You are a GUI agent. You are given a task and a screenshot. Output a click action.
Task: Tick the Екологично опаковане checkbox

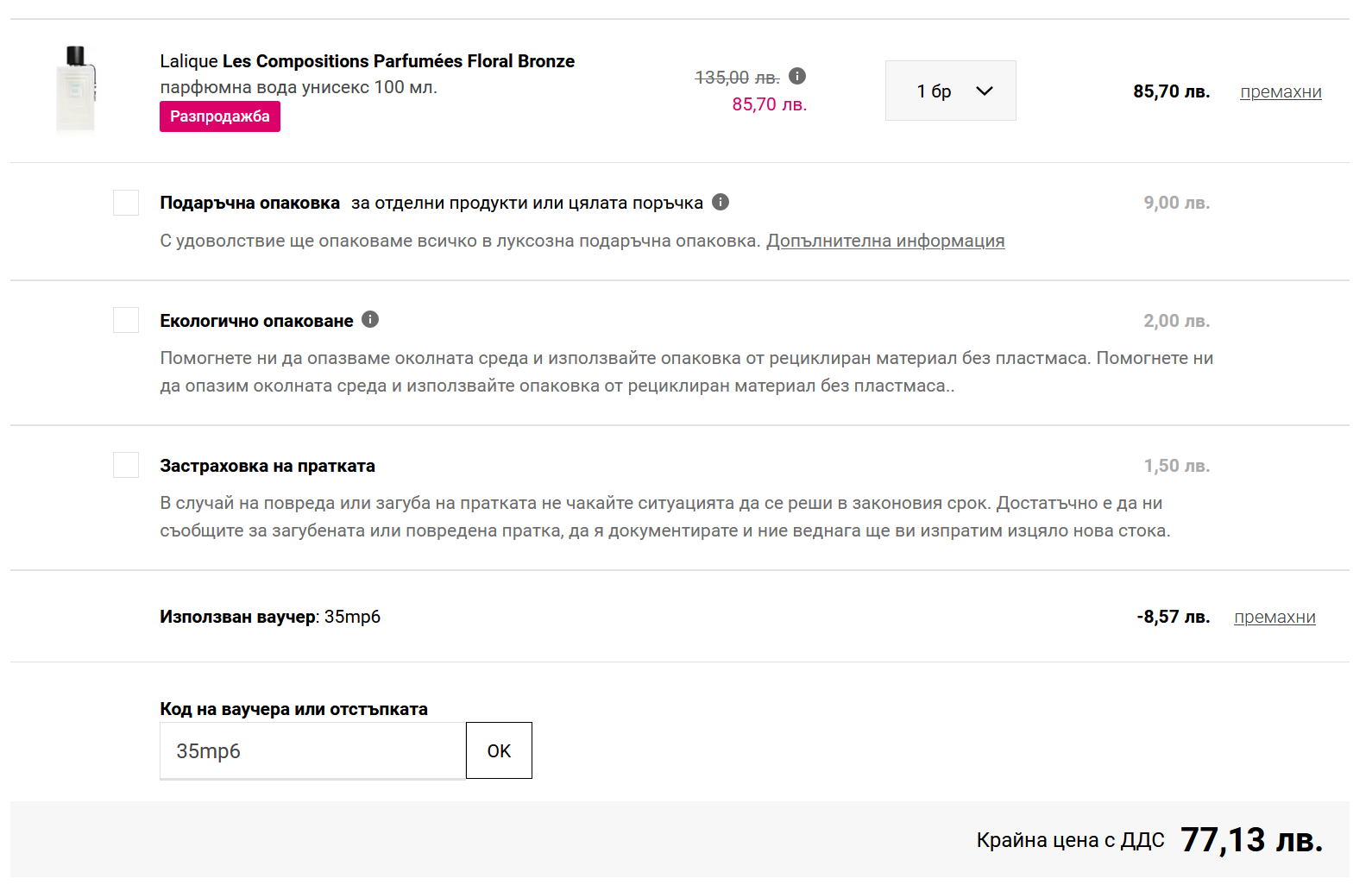coord(126,320)
